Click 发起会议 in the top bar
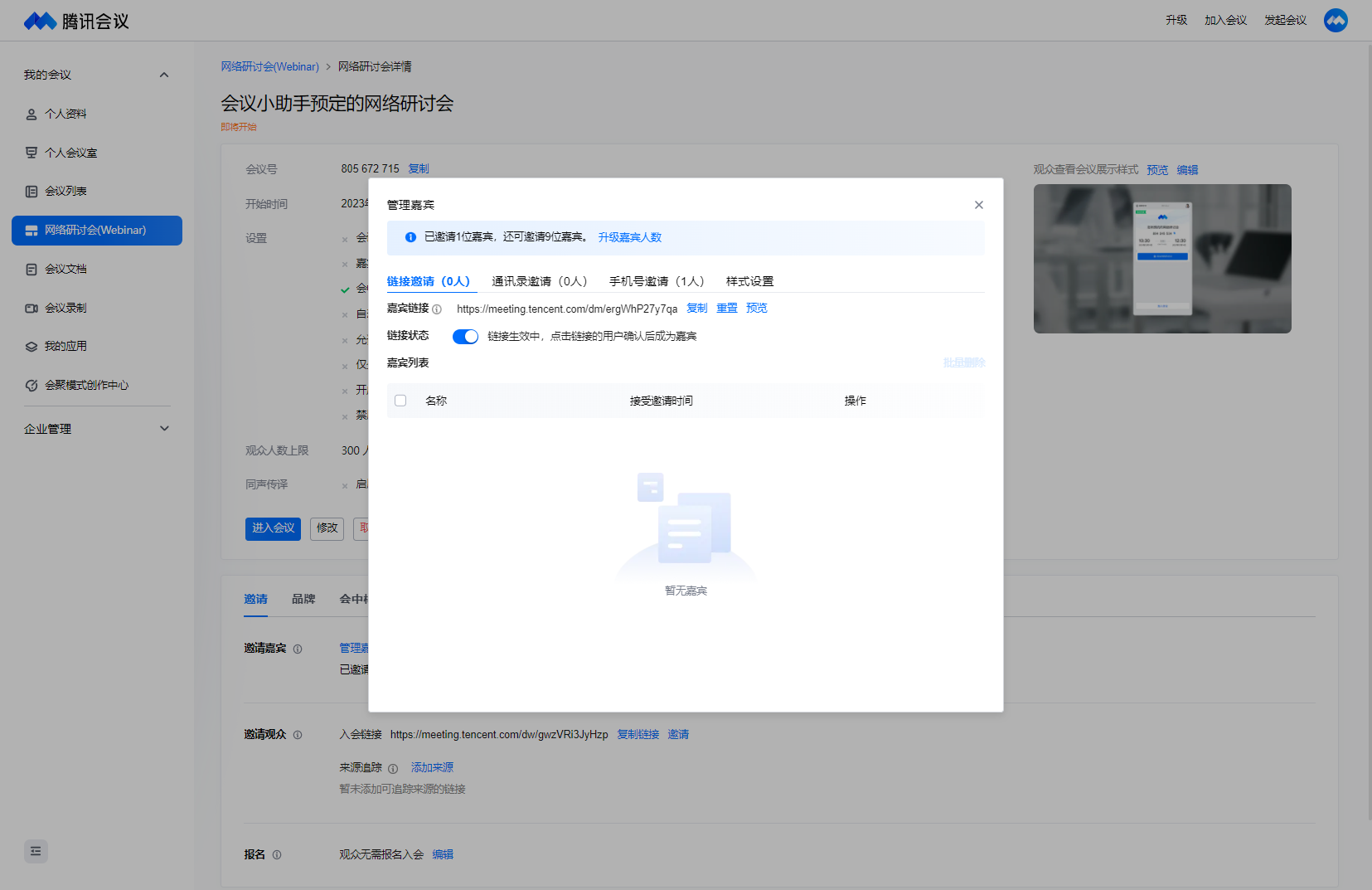The image size is (1372, 890). [1285, 20]
